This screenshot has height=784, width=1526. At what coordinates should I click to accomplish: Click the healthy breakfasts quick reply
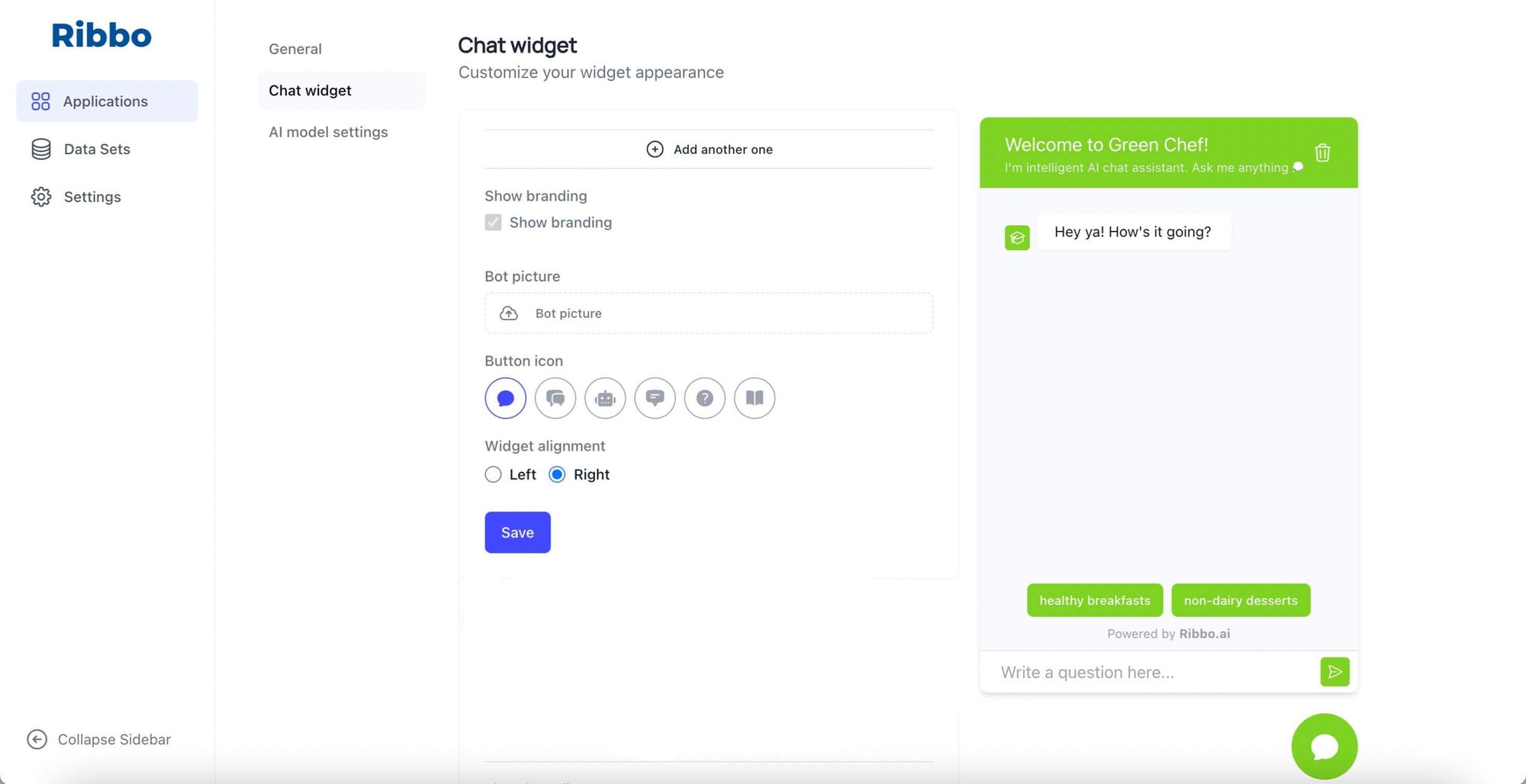point(1094,599)
